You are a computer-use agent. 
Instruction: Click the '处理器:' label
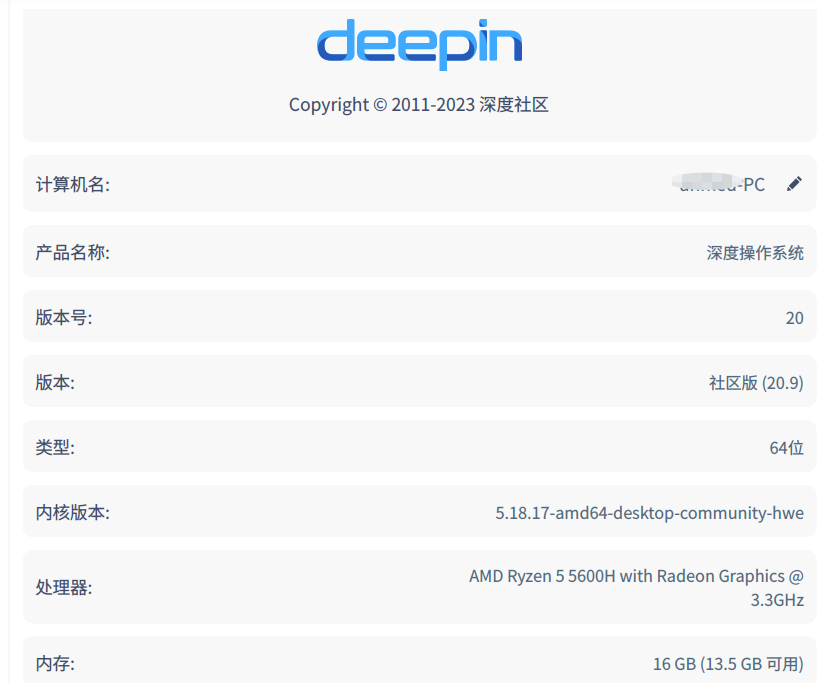64,588
